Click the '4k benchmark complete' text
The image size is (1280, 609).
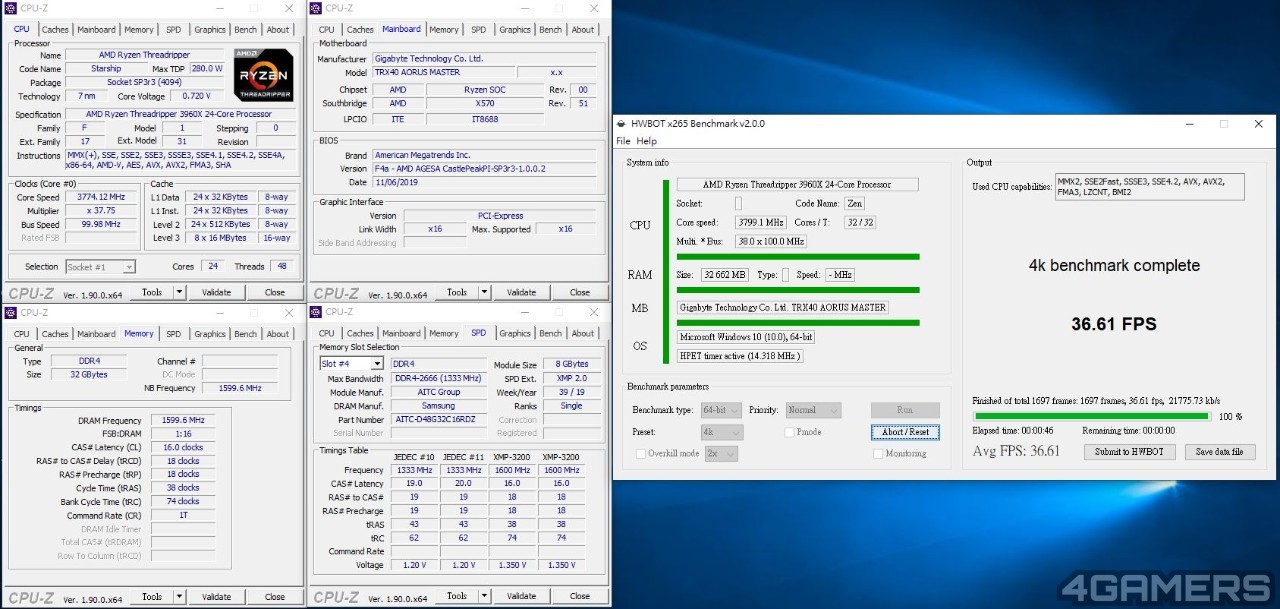(x=1114, y=265)
